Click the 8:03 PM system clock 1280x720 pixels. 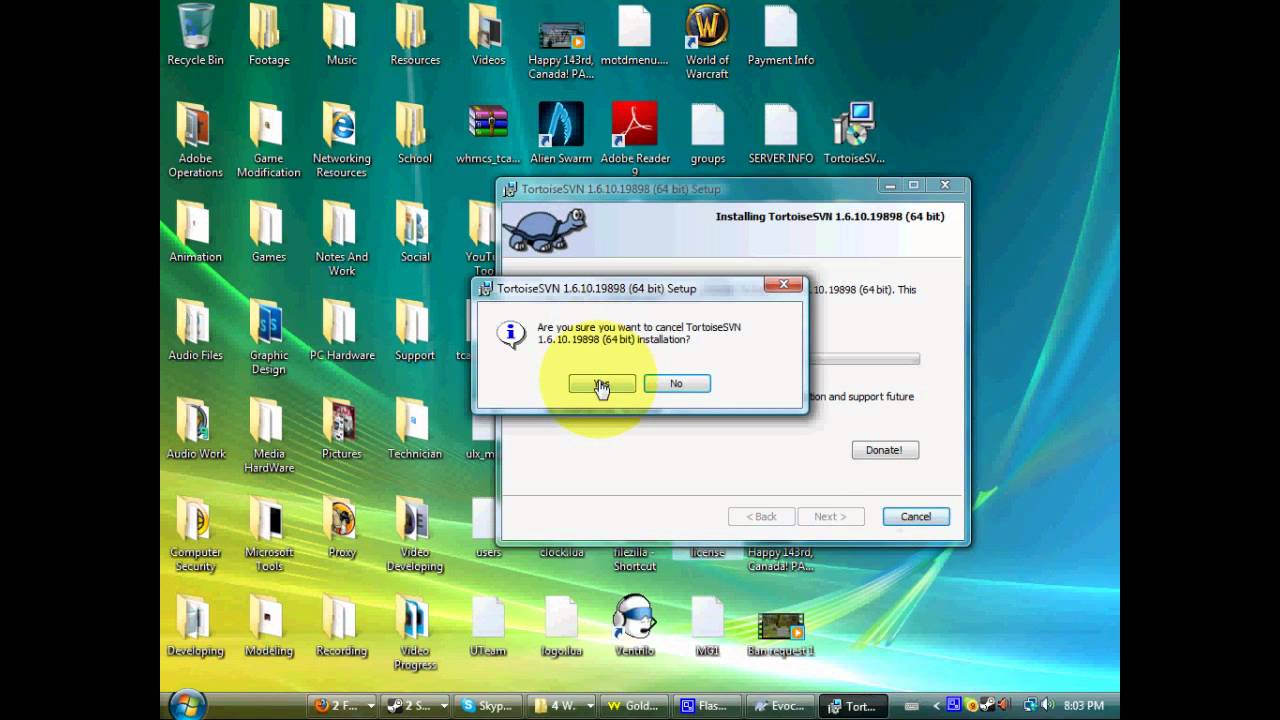1084,706
